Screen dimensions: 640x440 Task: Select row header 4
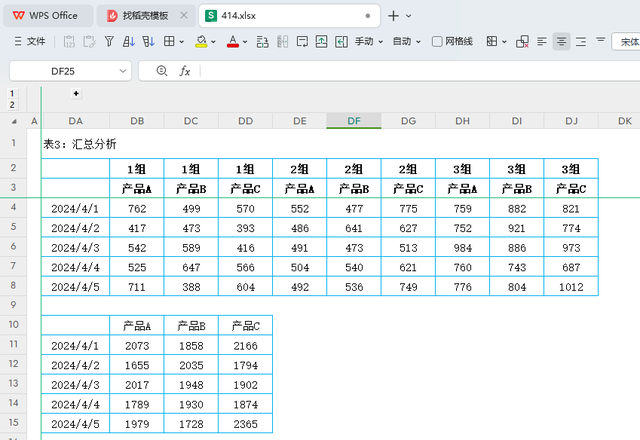(x=13, y=207)
